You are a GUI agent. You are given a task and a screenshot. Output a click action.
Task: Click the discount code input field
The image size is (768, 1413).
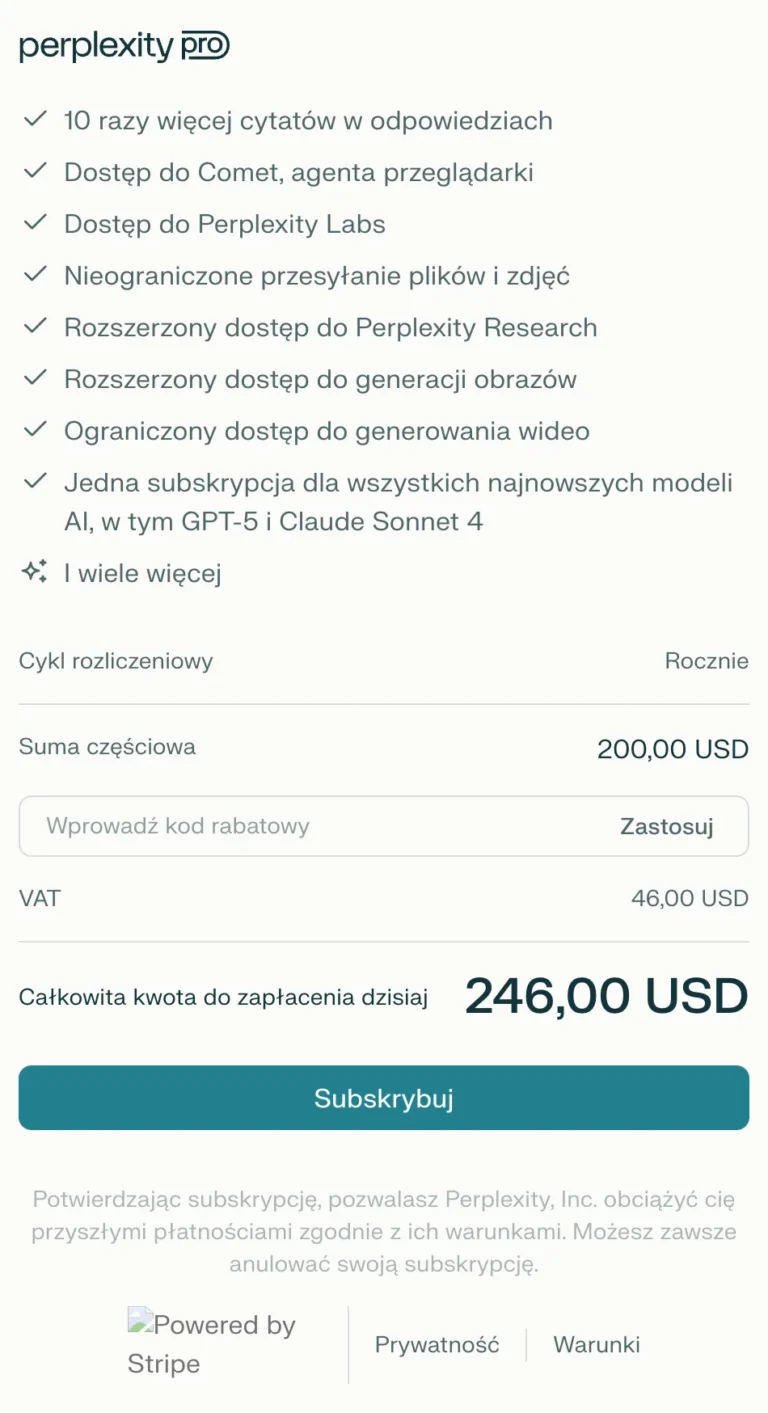click(x=310, y=826)
